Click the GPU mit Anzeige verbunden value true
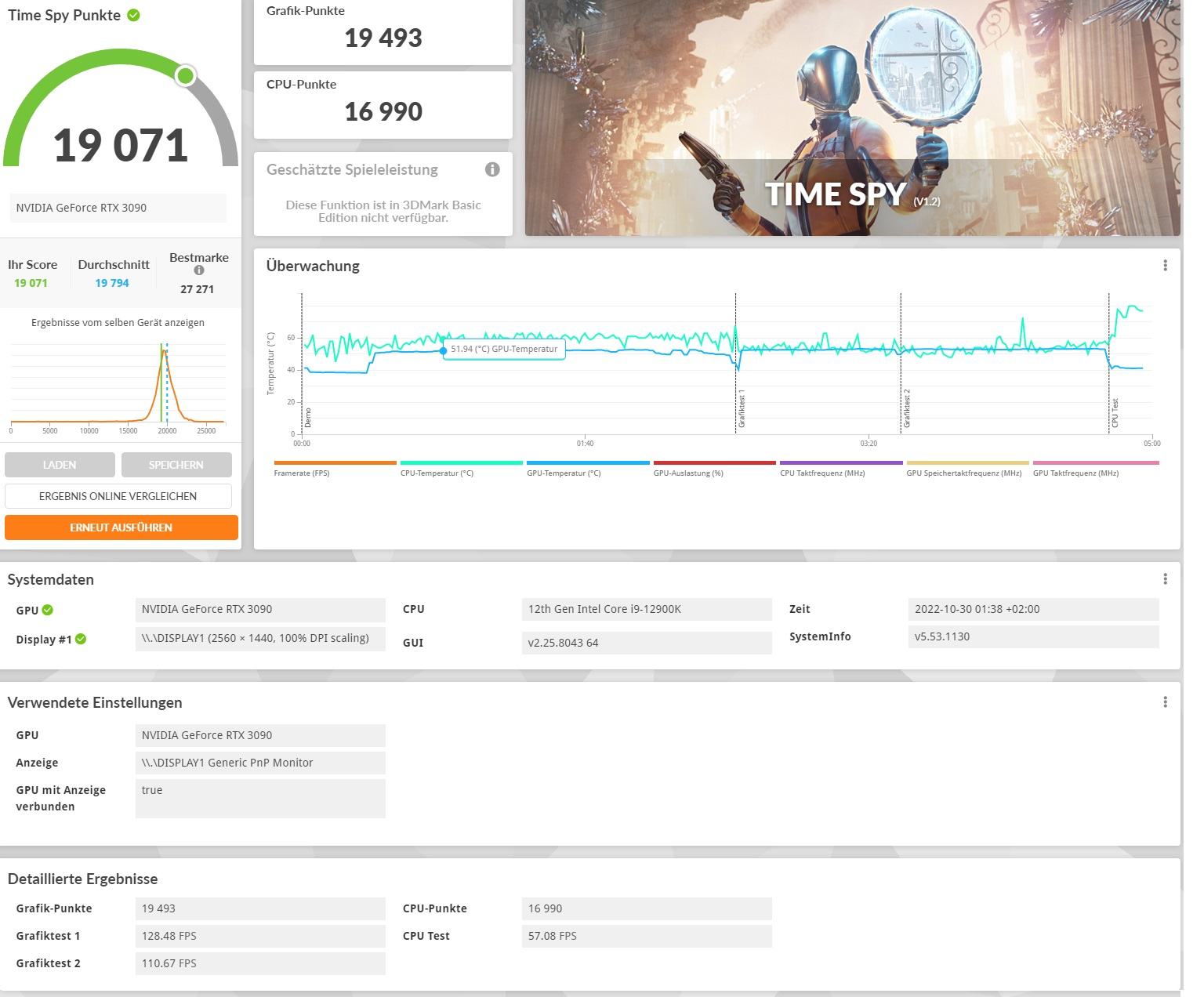The width and height of the screenshot is (1204, 997). click(x=260, y=799)
